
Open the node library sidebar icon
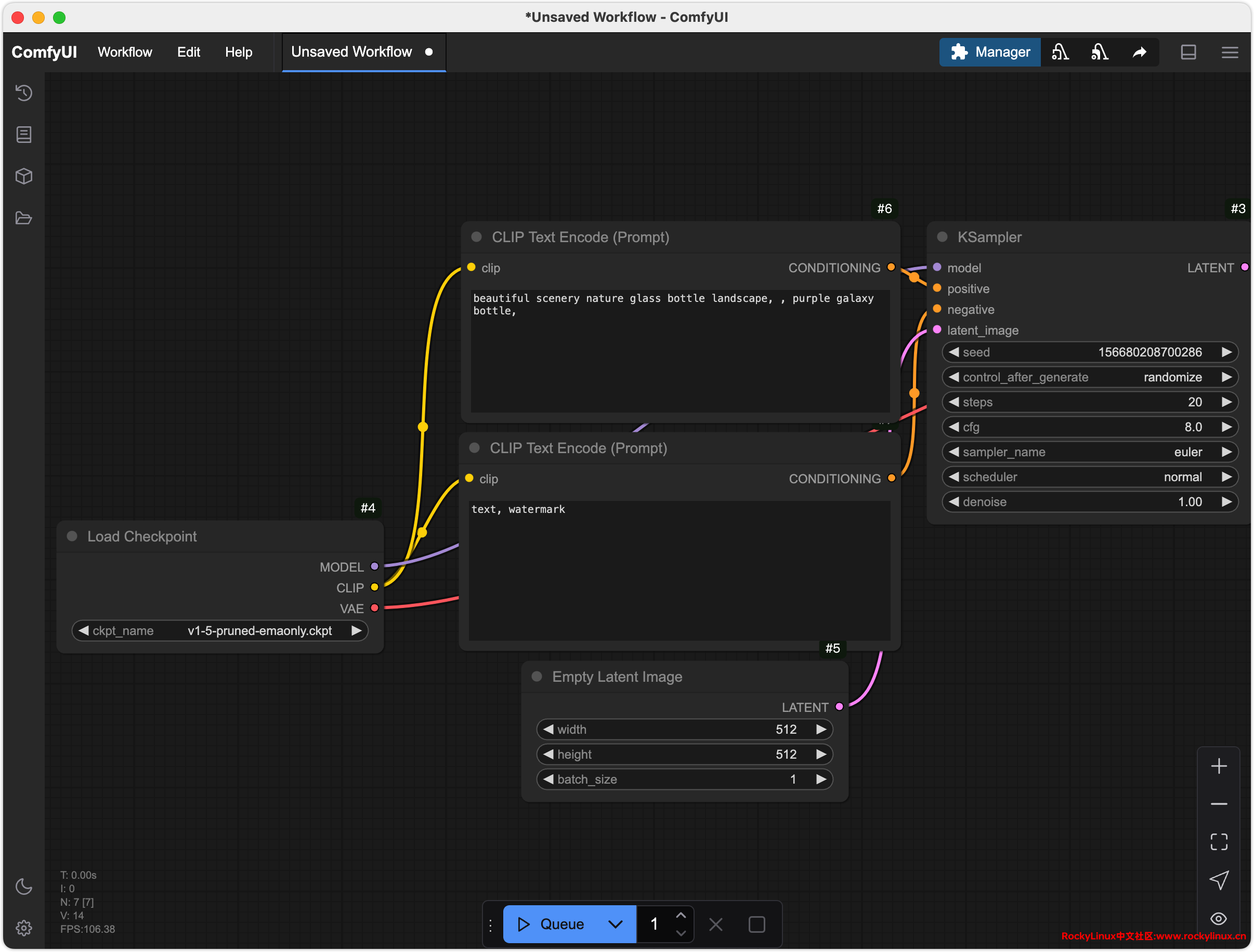click(24, 134)
